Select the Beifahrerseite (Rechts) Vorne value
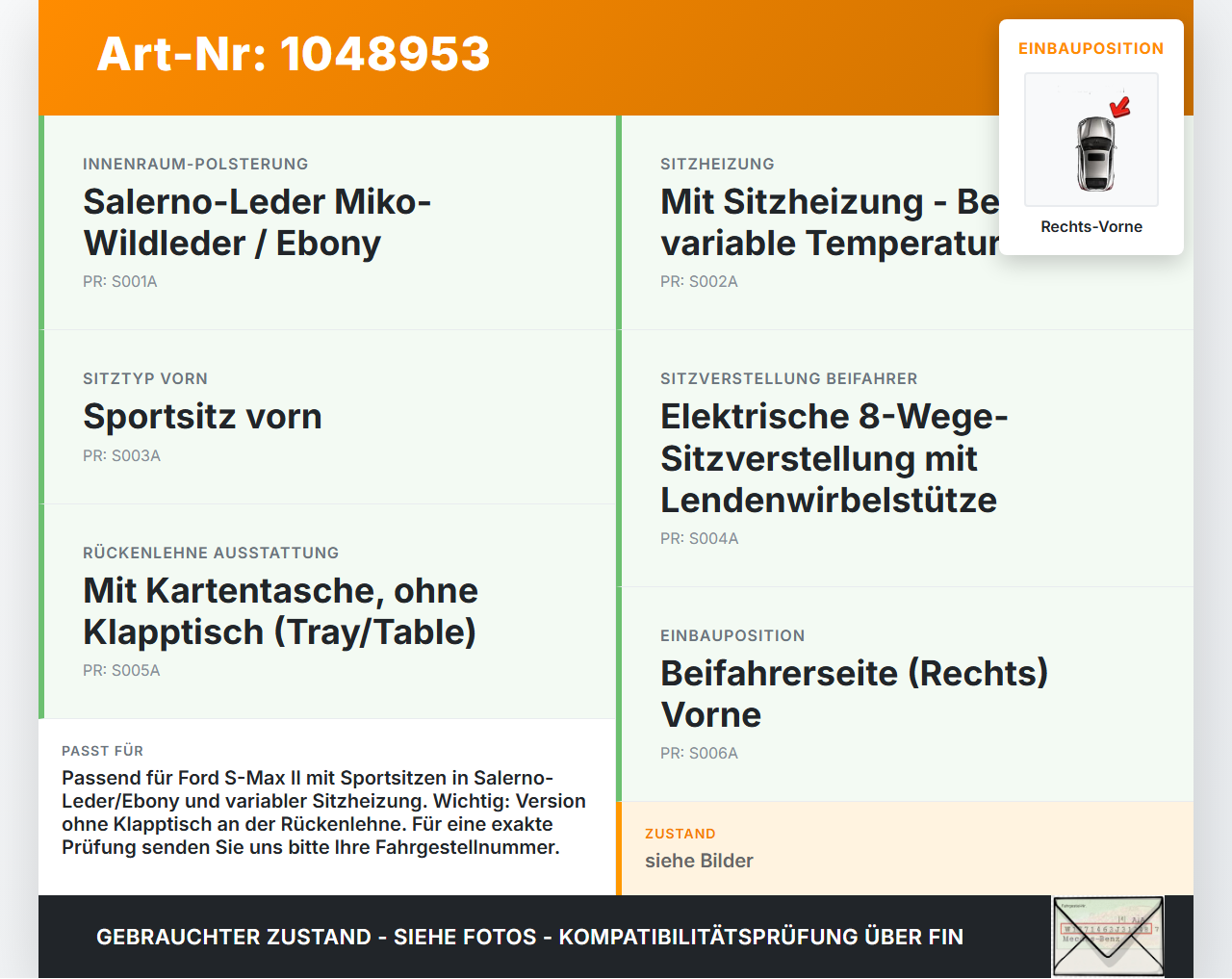The height and width of the screenshot is (979, 1232). pos(854,694)
